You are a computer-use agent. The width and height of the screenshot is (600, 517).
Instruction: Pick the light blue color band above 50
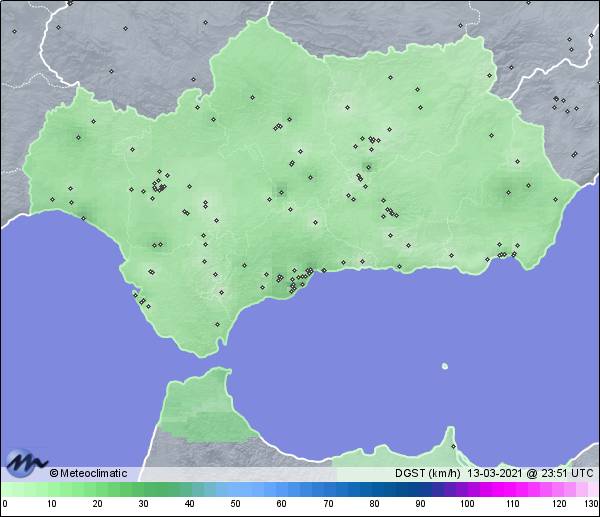click(x=235, y=489)
